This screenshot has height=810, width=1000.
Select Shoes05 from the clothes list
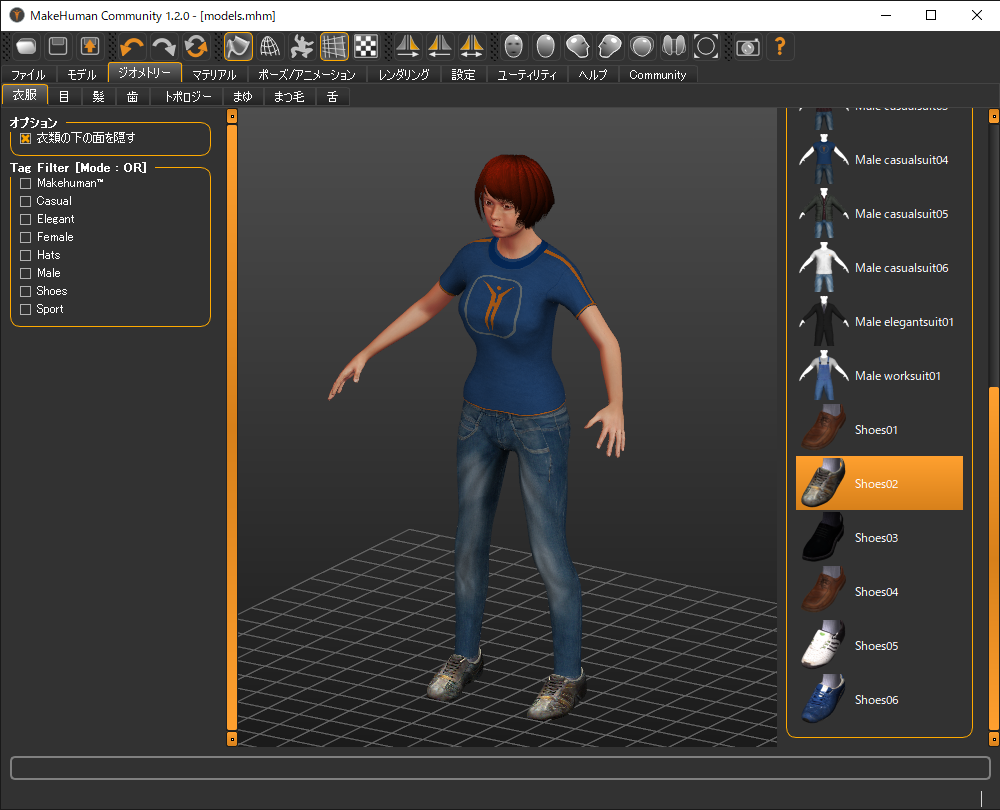(x=878, y=646)
